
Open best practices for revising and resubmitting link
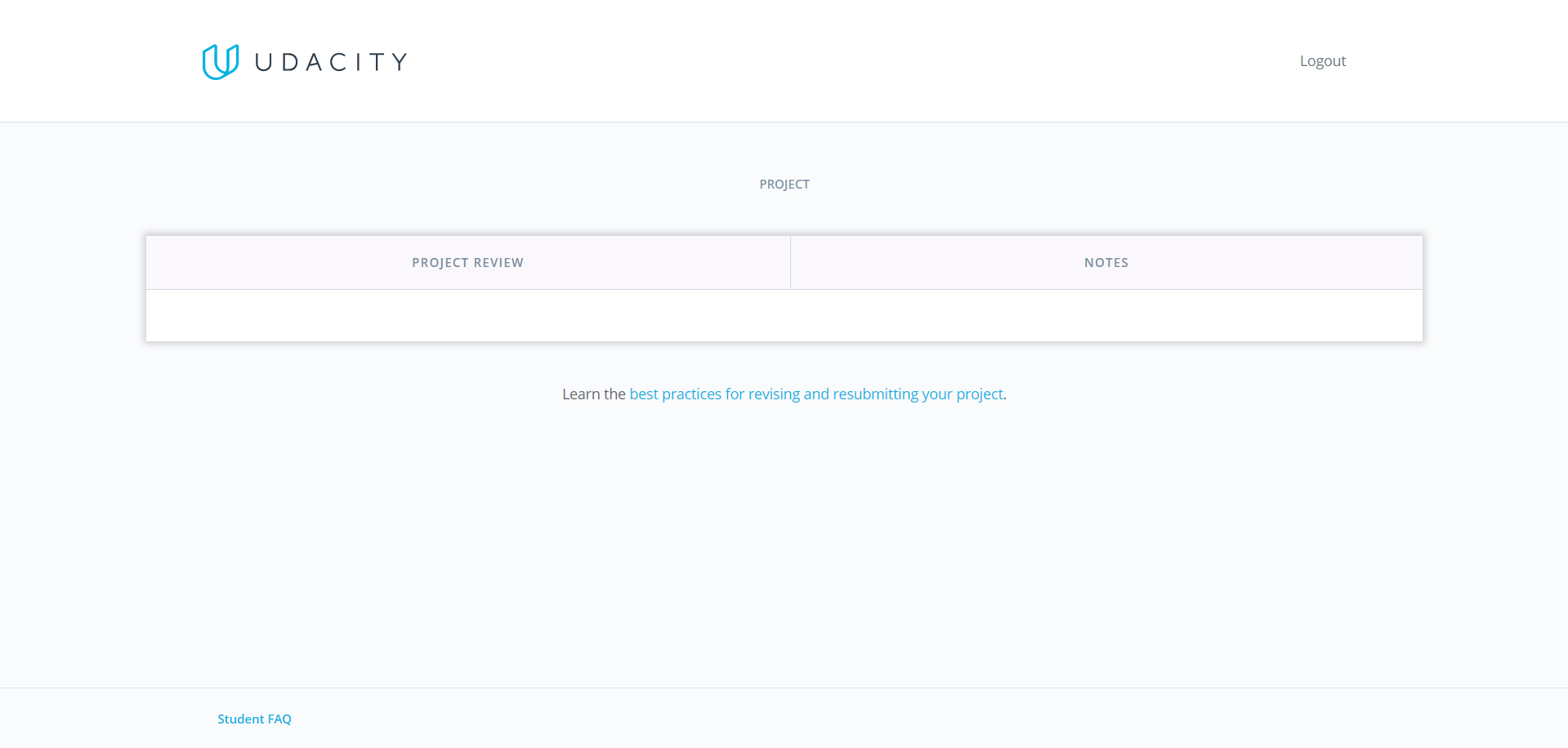point(816,394)
